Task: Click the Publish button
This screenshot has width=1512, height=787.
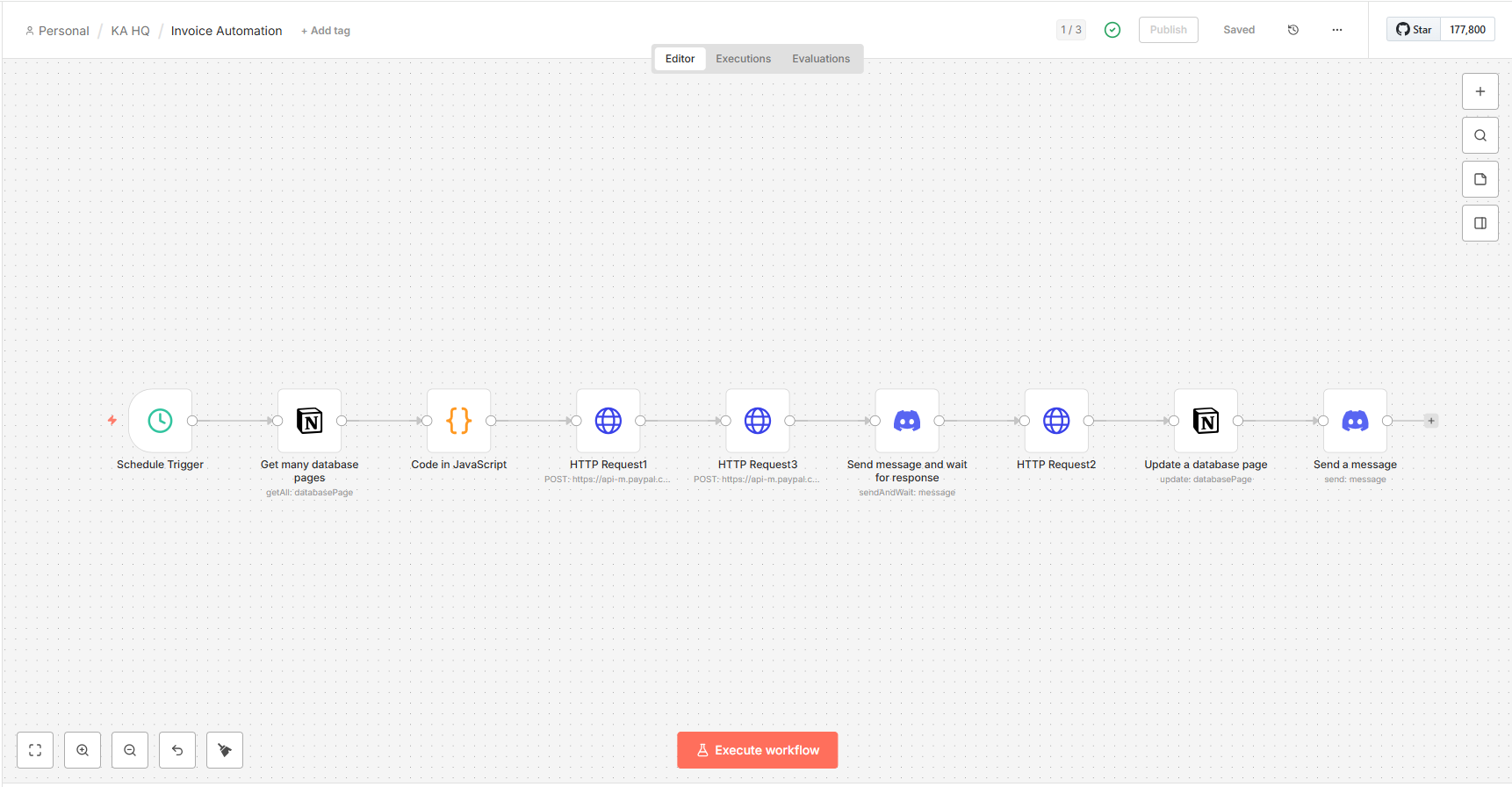Action: click(x=1168, y=30)
